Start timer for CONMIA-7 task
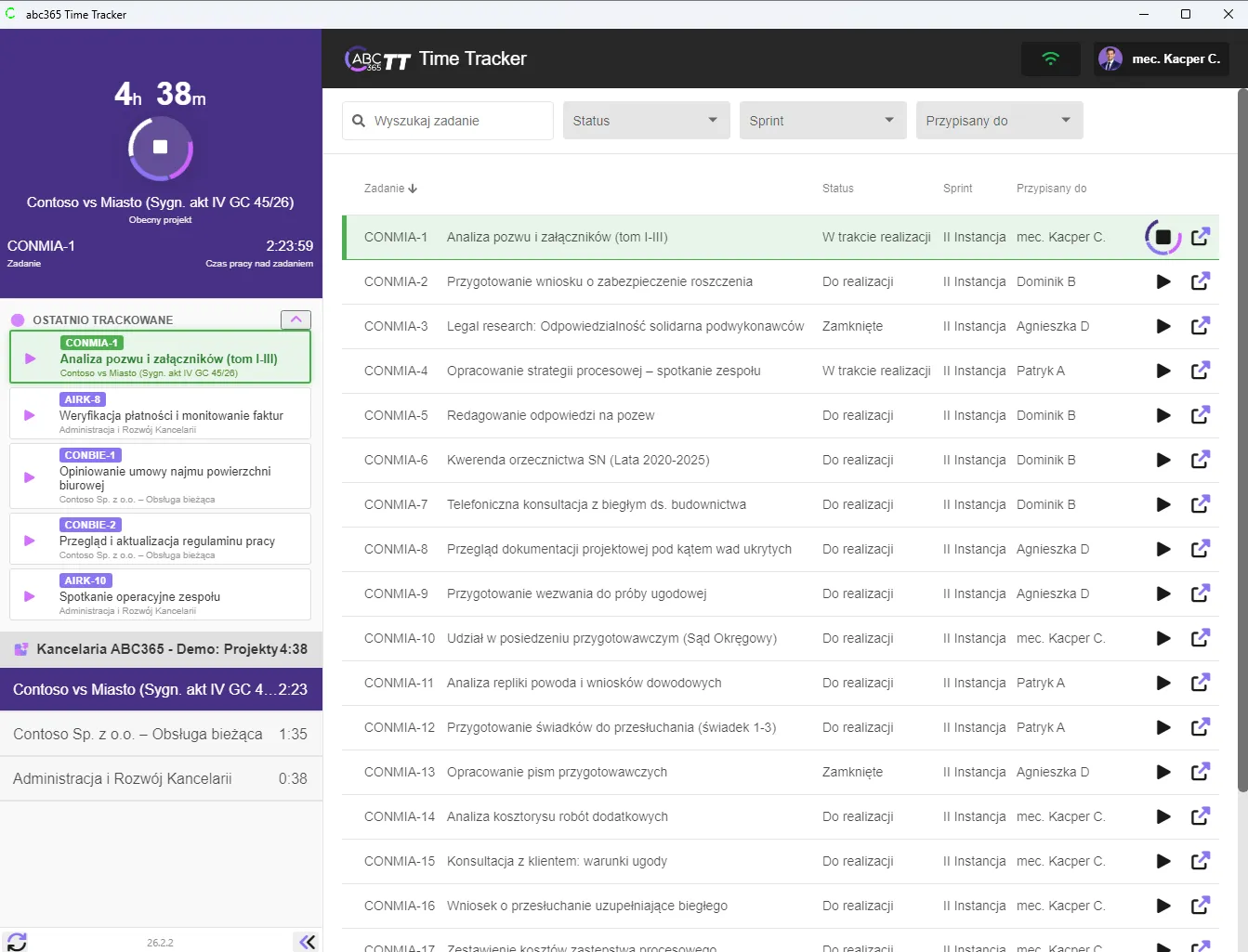The height and width of the screenshot is (952, 1248). [1163, 504]
